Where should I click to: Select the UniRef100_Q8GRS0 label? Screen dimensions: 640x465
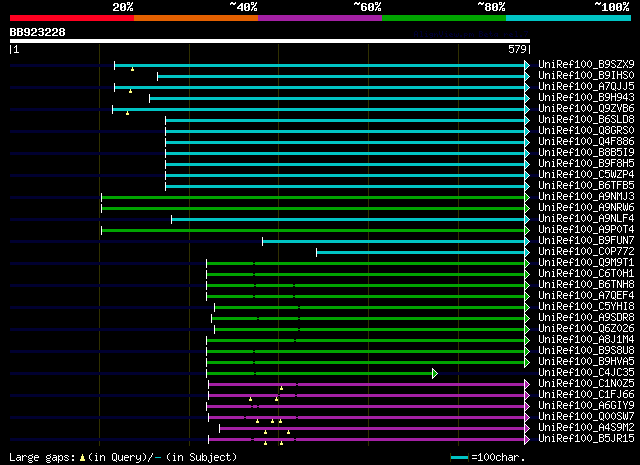[586, 131]
